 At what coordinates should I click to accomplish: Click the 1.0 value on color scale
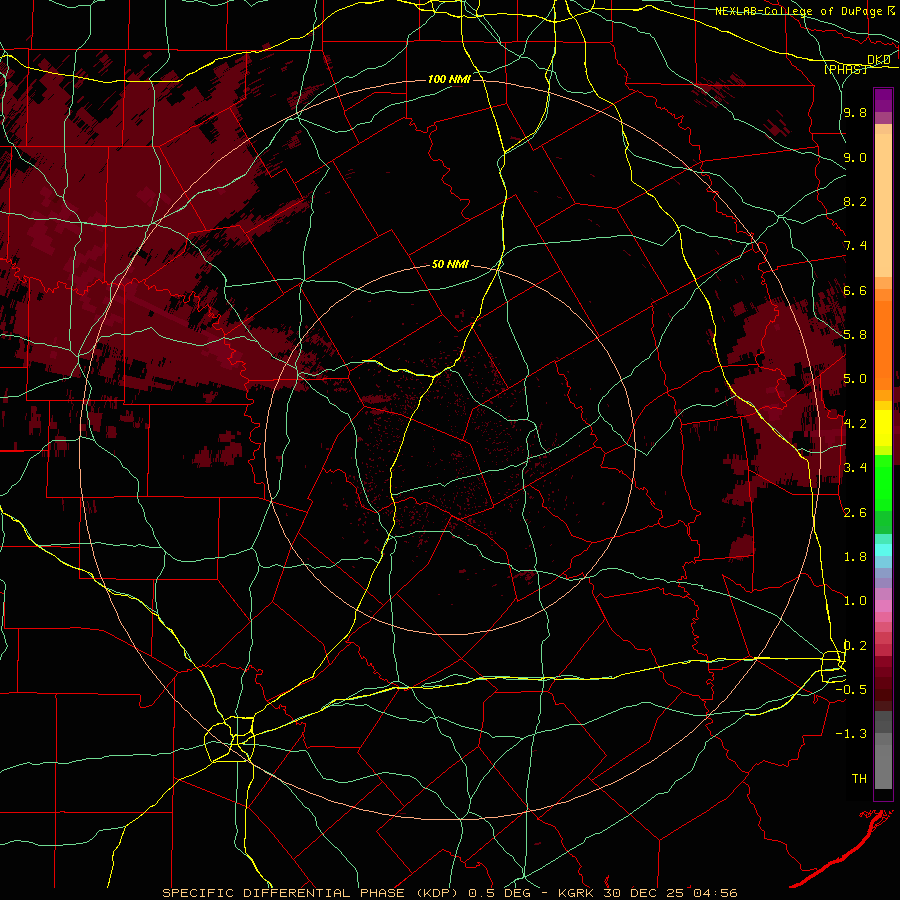pos(855,601)
